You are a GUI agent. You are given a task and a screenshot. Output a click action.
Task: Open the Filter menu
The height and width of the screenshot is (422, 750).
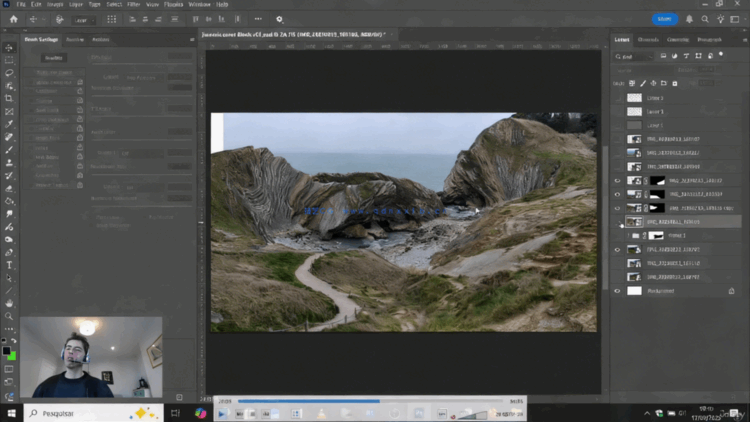pos(133,4)
